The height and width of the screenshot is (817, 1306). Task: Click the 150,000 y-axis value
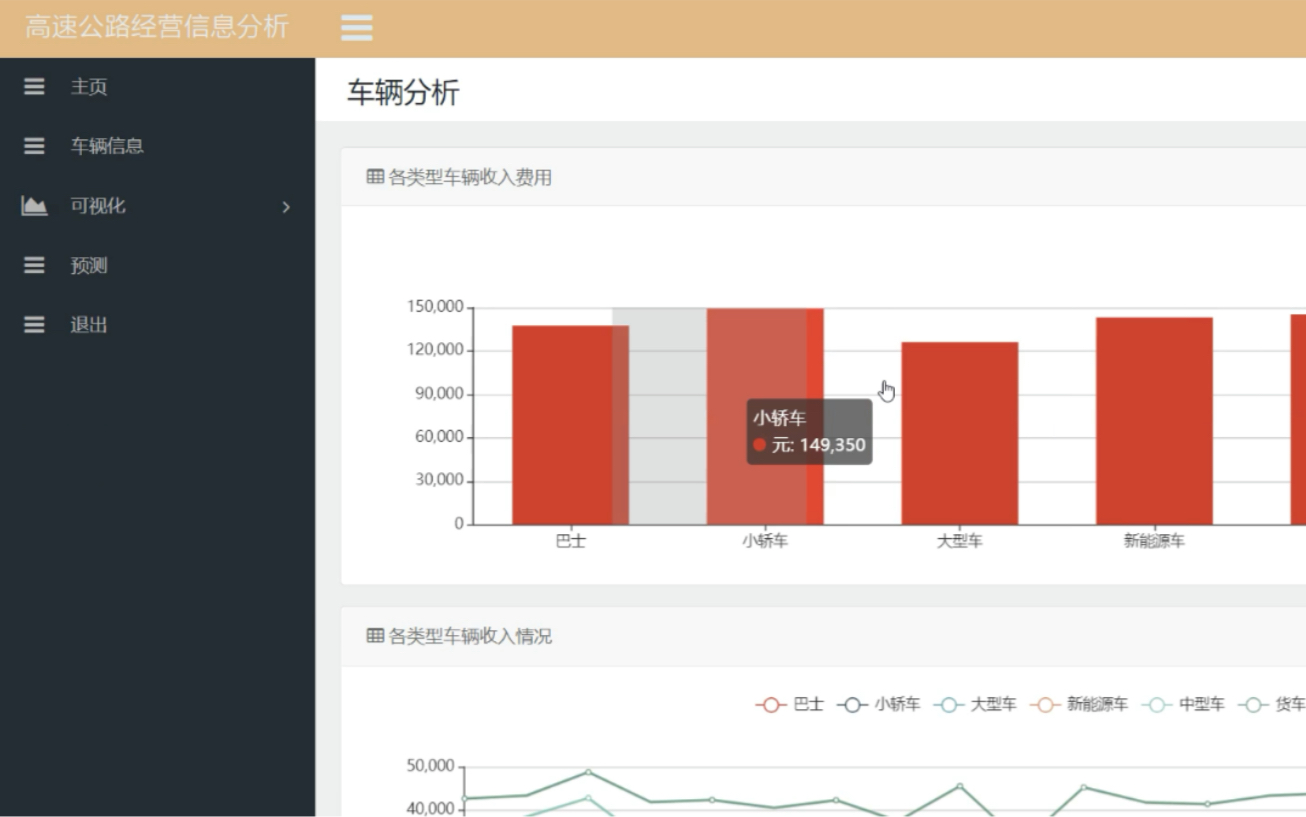pos(436,307)
